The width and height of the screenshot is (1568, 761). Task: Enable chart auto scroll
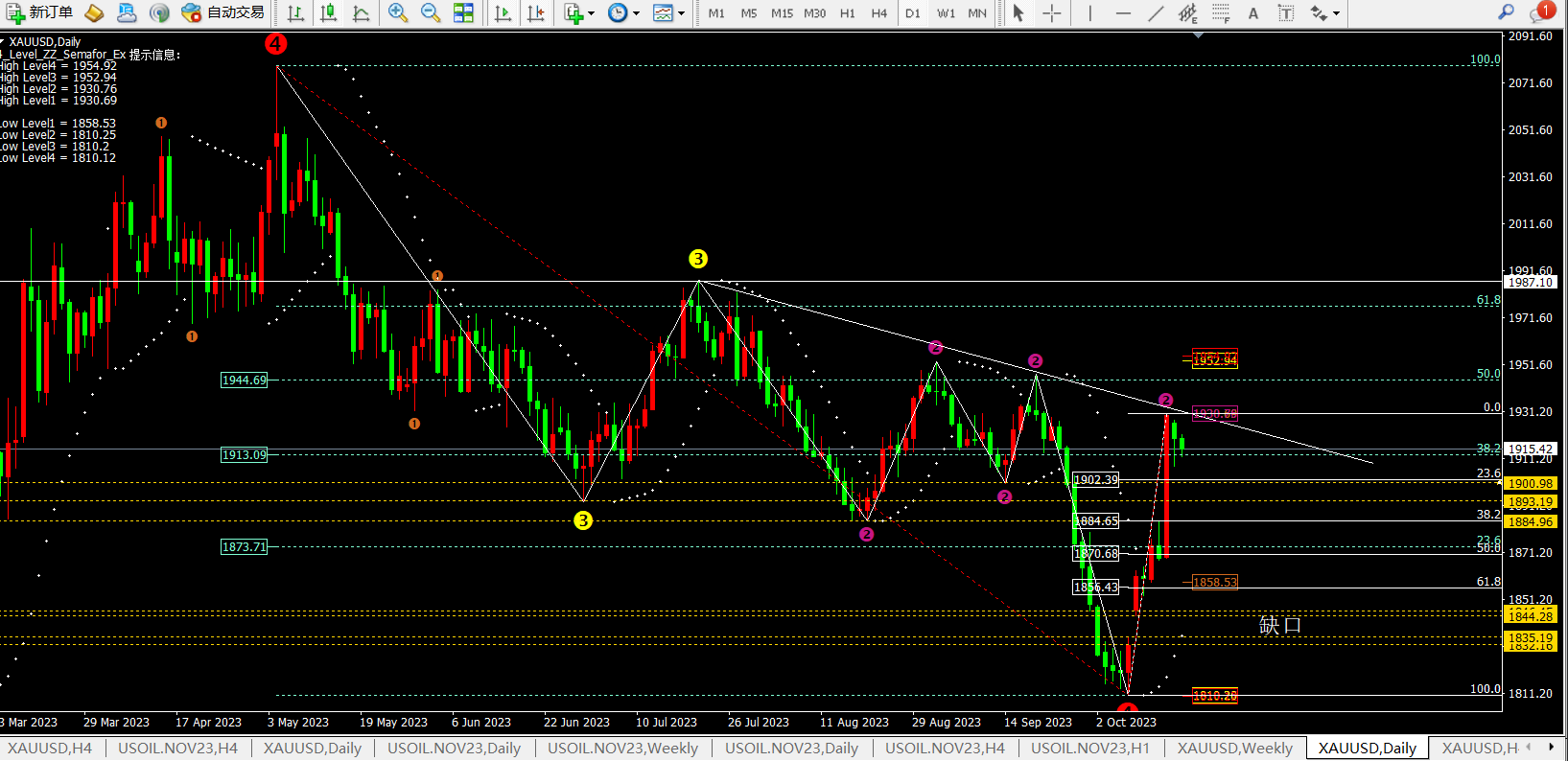pos(503,12)
